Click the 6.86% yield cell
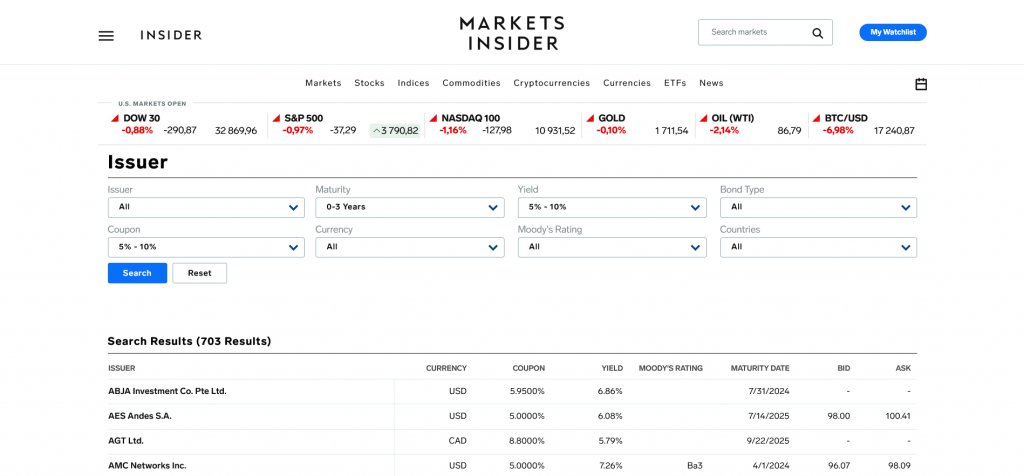This screenshot has width=1024, height=476. click(x=610, y=391)
